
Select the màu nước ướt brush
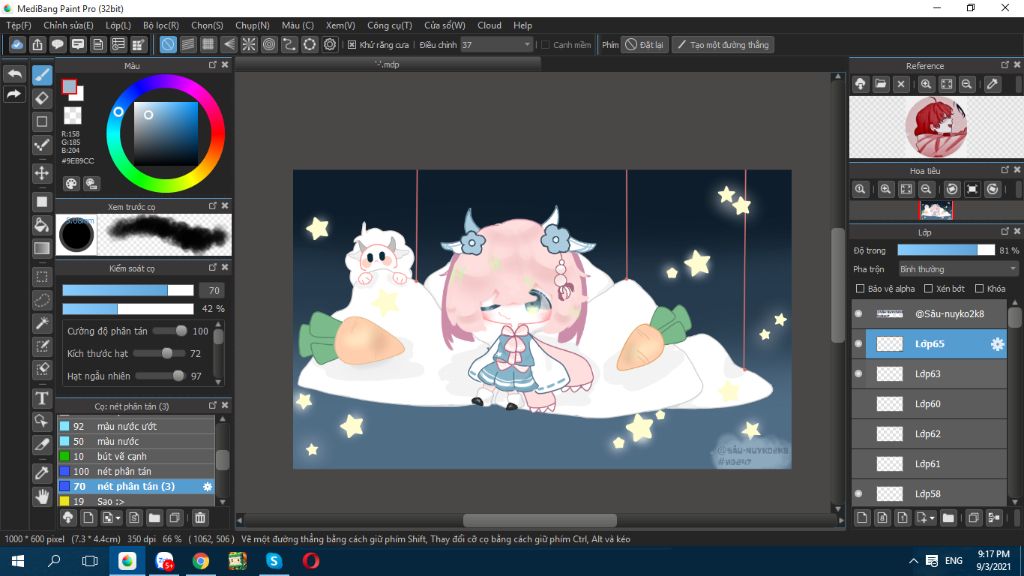(x=136, y=426)
